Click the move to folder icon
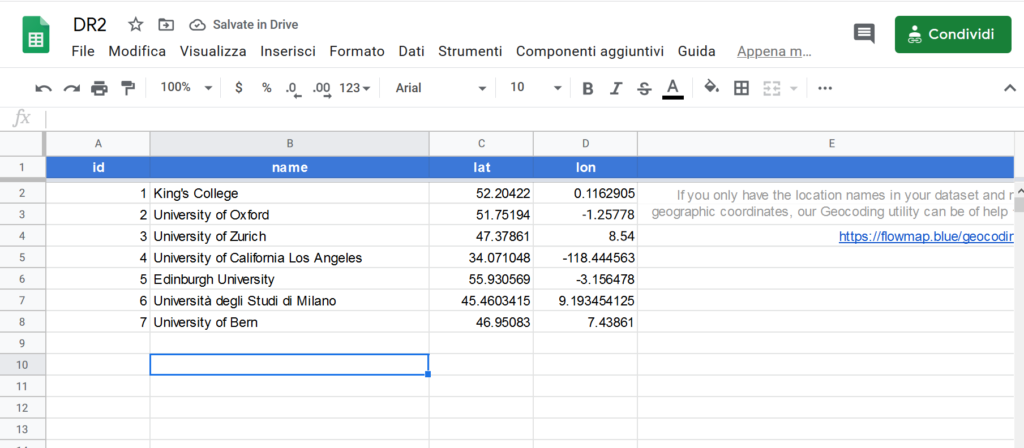This screenshot has width=1024, height=448. pyautogui.click(x=166, y=24)
